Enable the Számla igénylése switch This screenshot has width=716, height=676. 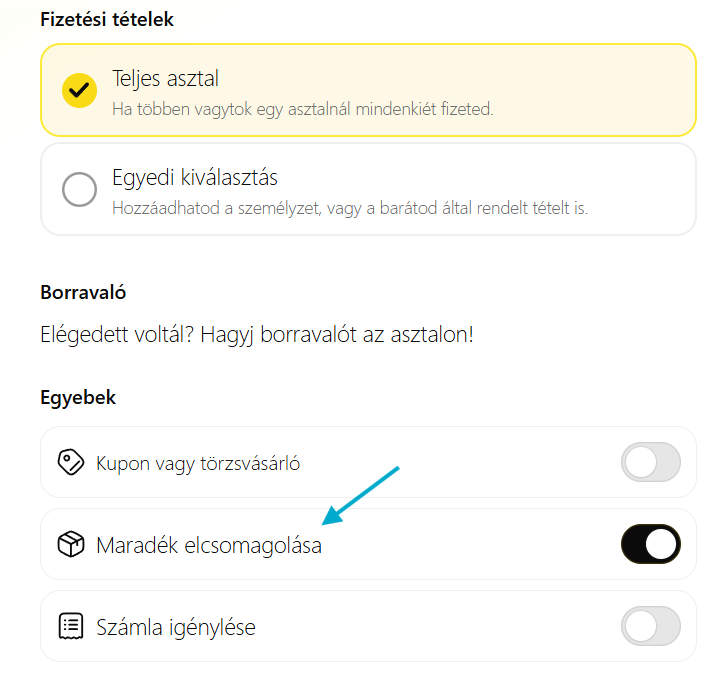650,627
